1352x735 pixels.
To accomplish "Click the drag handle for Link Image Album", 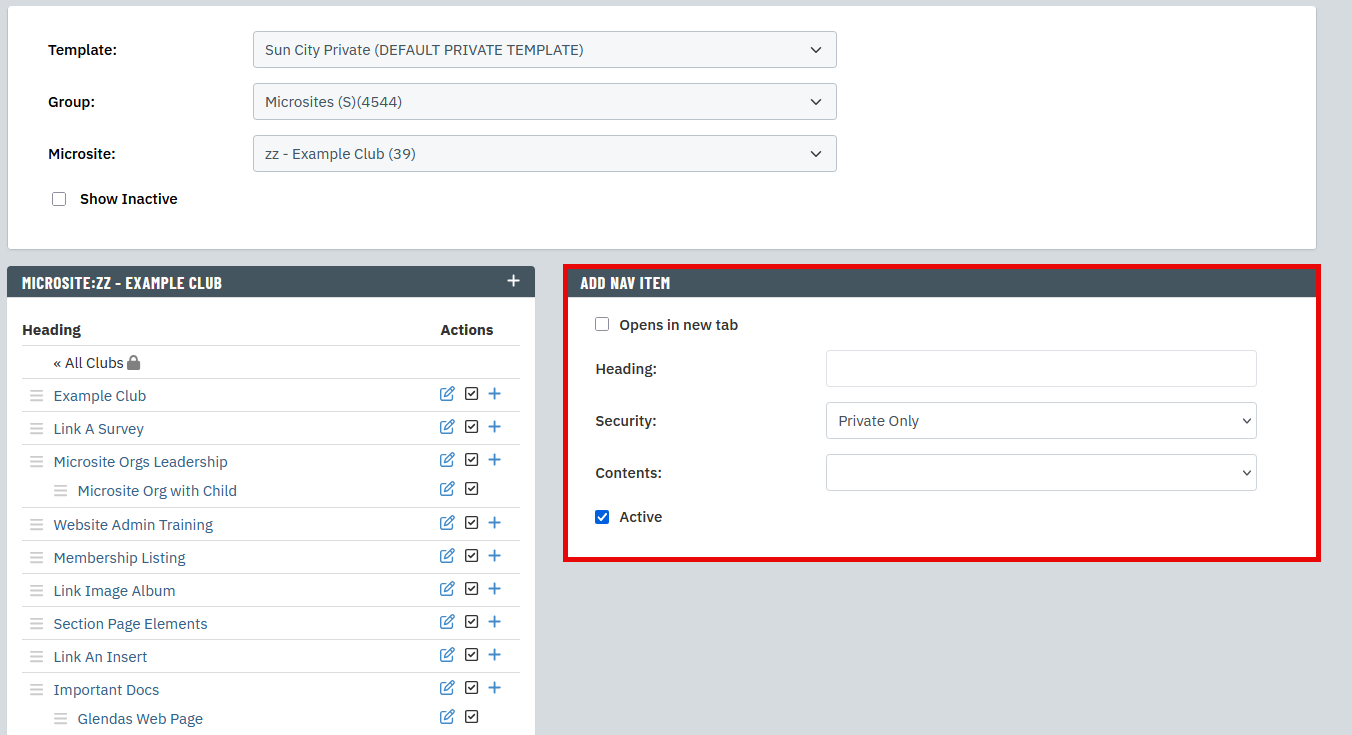I will 37,591.
